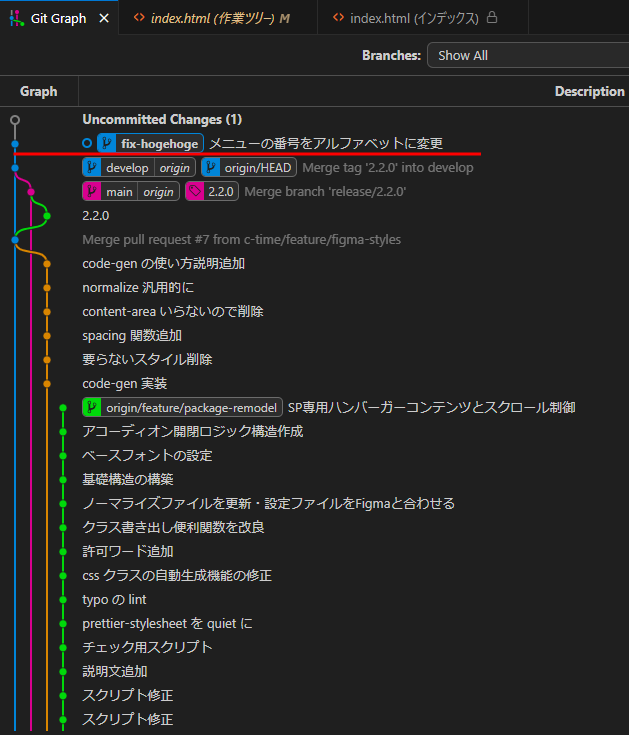Click the Description column header
The width and height of the screenshot is (629, 735).
(x=589, y=91)
